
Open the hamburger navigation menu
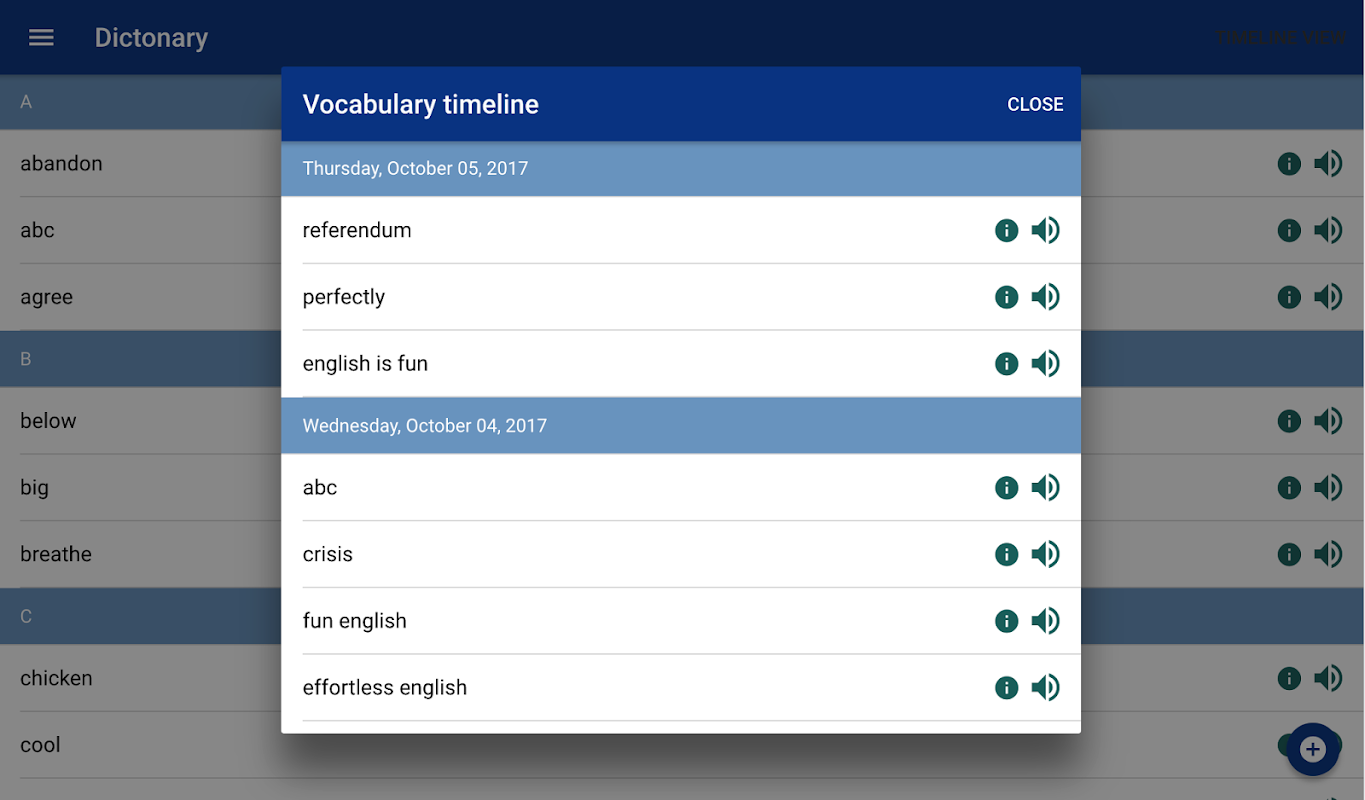coord(41,38)
